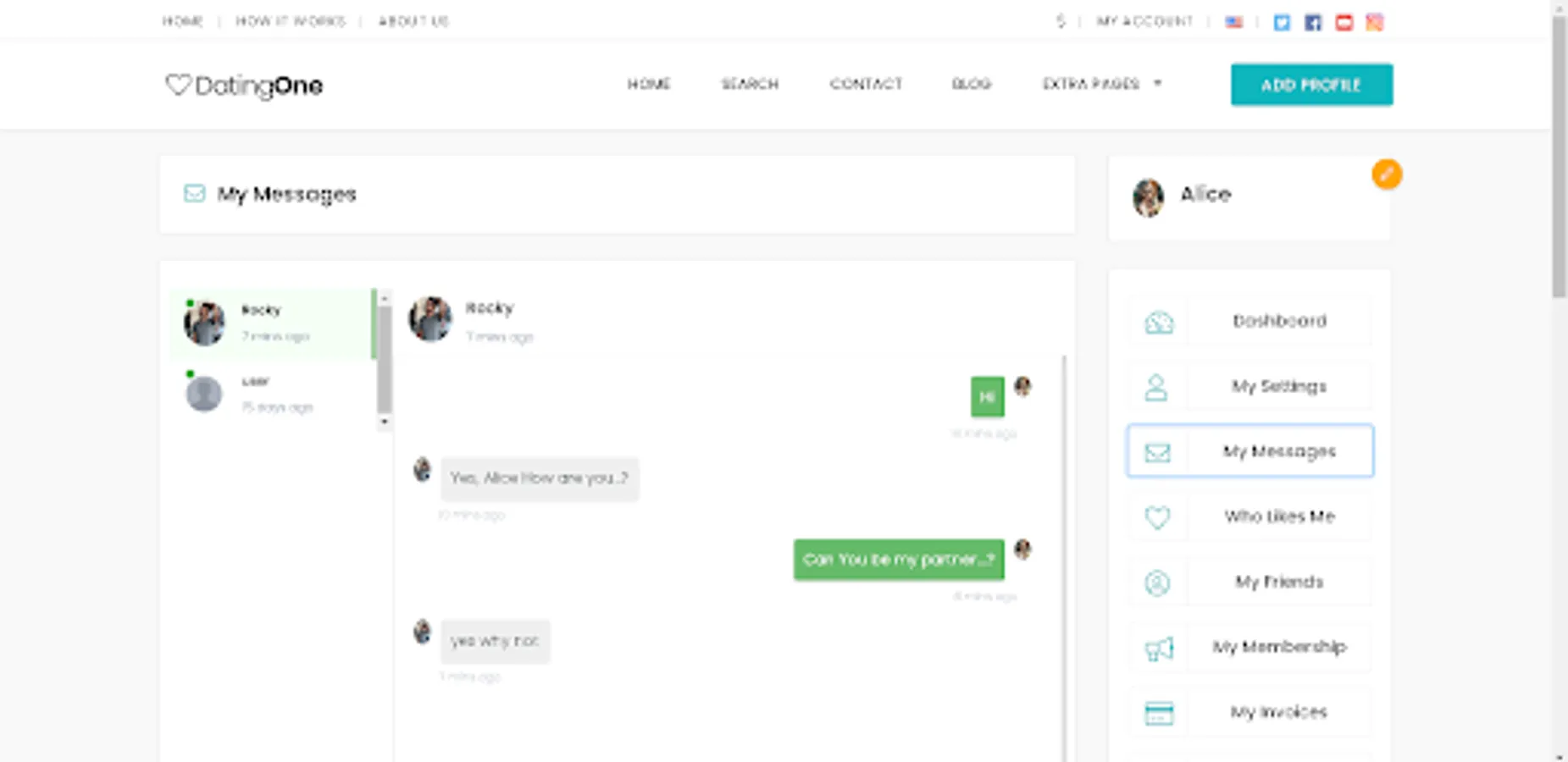Click the Instagram social icon
1568x762 pixels.
click(x=1374, y=22)
